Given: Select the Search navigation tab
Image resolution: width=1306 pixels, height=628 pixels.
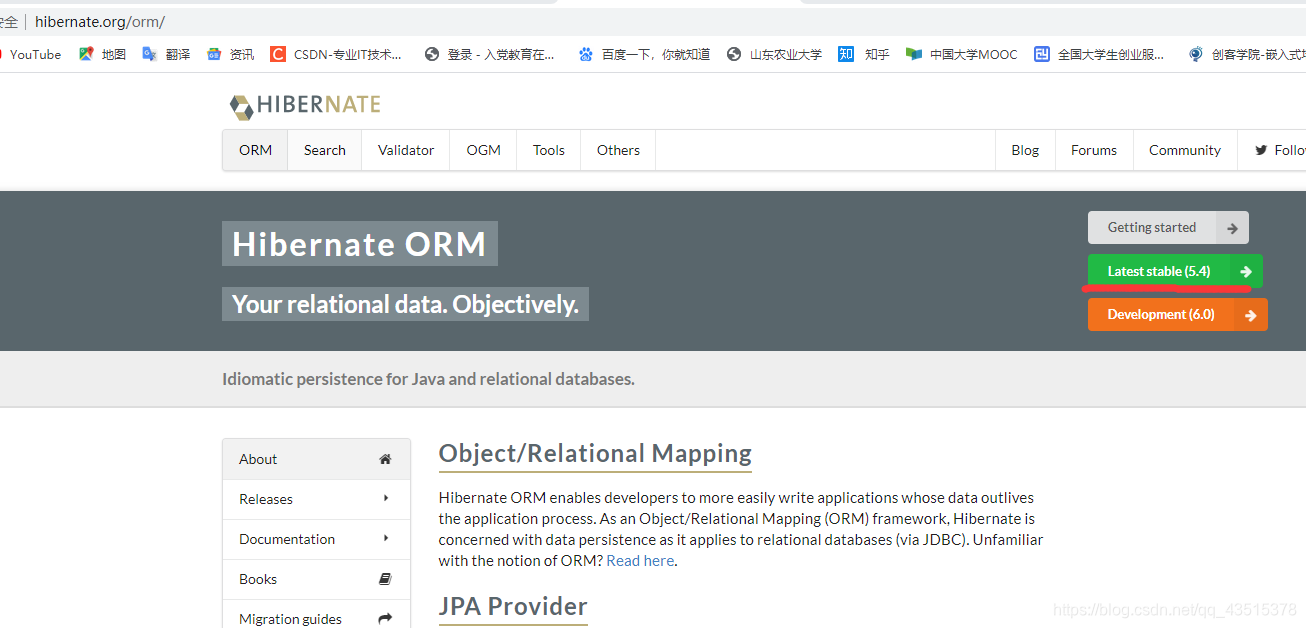Looking at the screenshot, I should coord(325,150).
